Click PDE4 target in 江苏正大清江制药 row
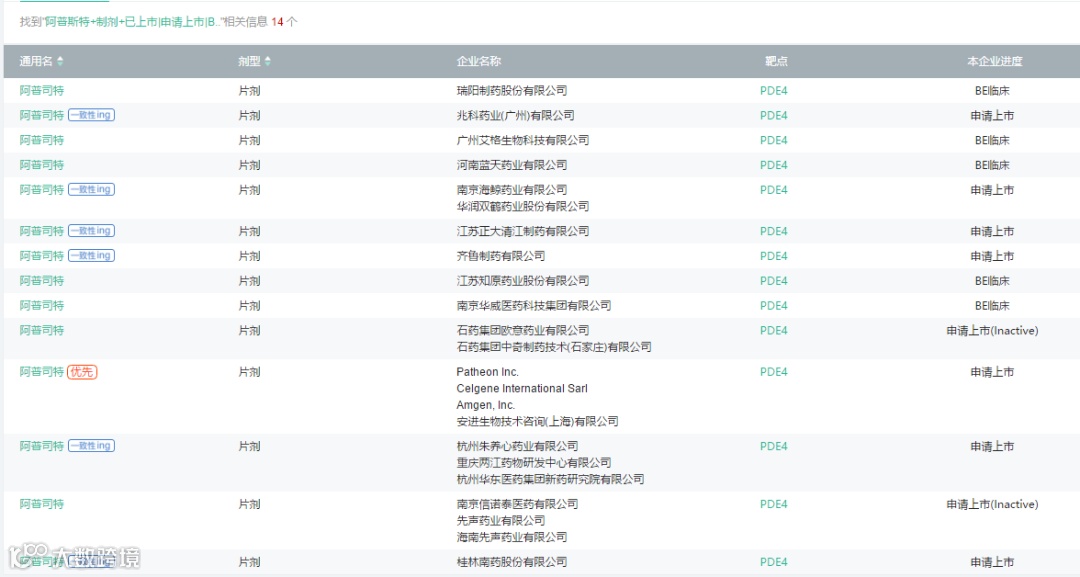Viewport: 1080px width, 577px height. [x=773, y=231]
